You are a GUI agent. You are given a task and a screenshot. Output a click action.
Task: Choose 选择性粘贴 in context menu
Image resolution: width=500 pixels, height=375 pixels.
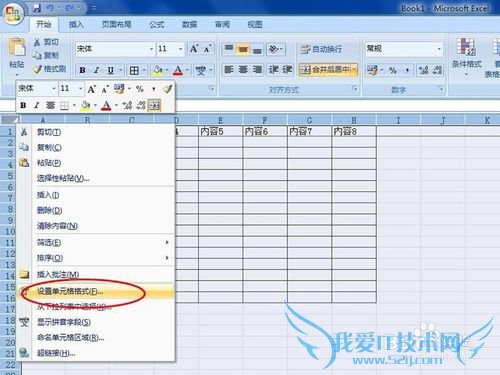click(96, 178)
